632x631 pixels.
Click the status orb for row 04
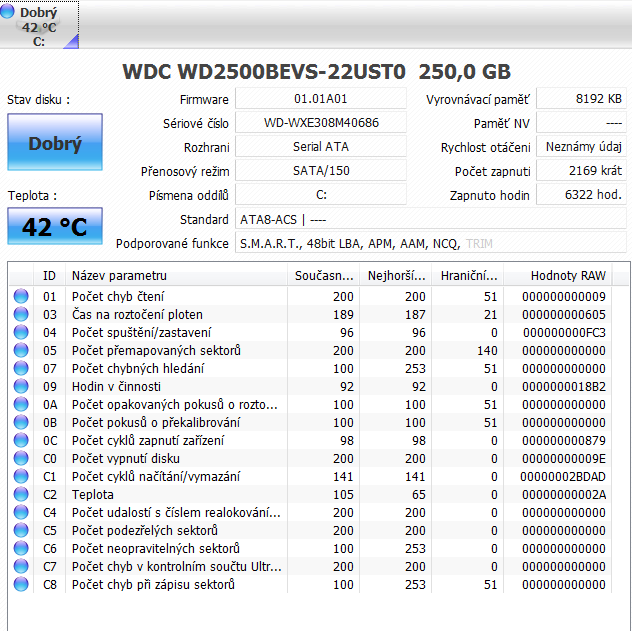21,332
